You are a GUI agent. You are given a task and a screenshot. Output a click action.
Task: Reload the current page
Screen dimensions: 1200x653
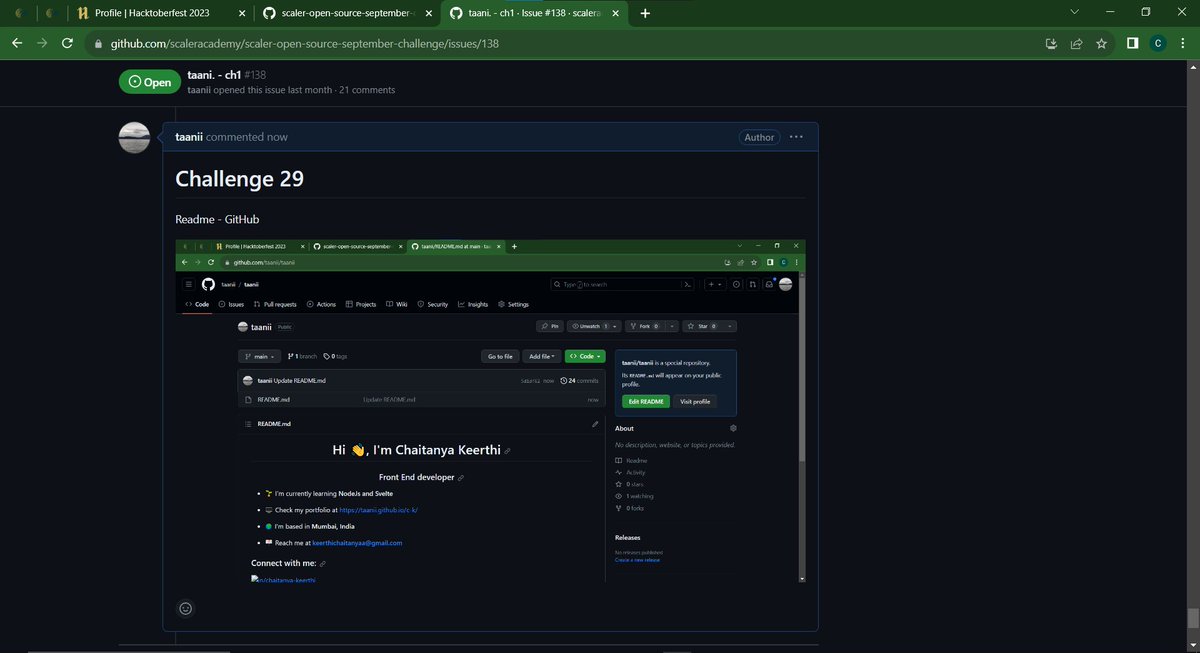[x=67, y=44]
